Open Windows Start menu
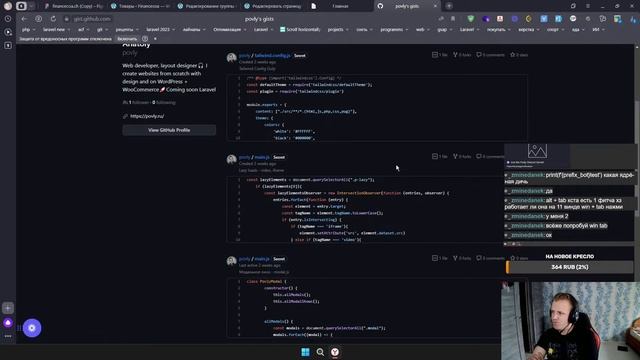640x360 pixels. point(305,352)
